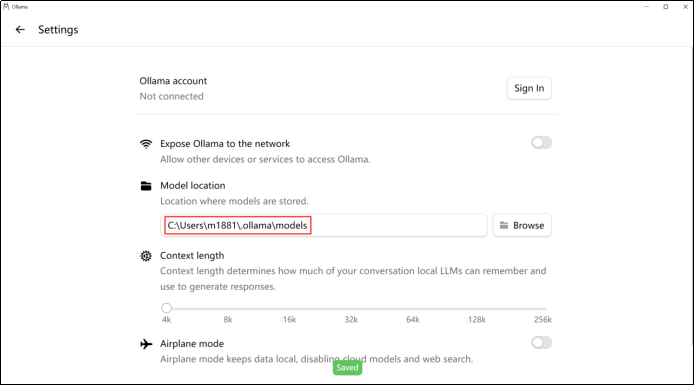695x386 pixels.
Task: Click the 'Model location' heading
Action: [x=192, y=186]
